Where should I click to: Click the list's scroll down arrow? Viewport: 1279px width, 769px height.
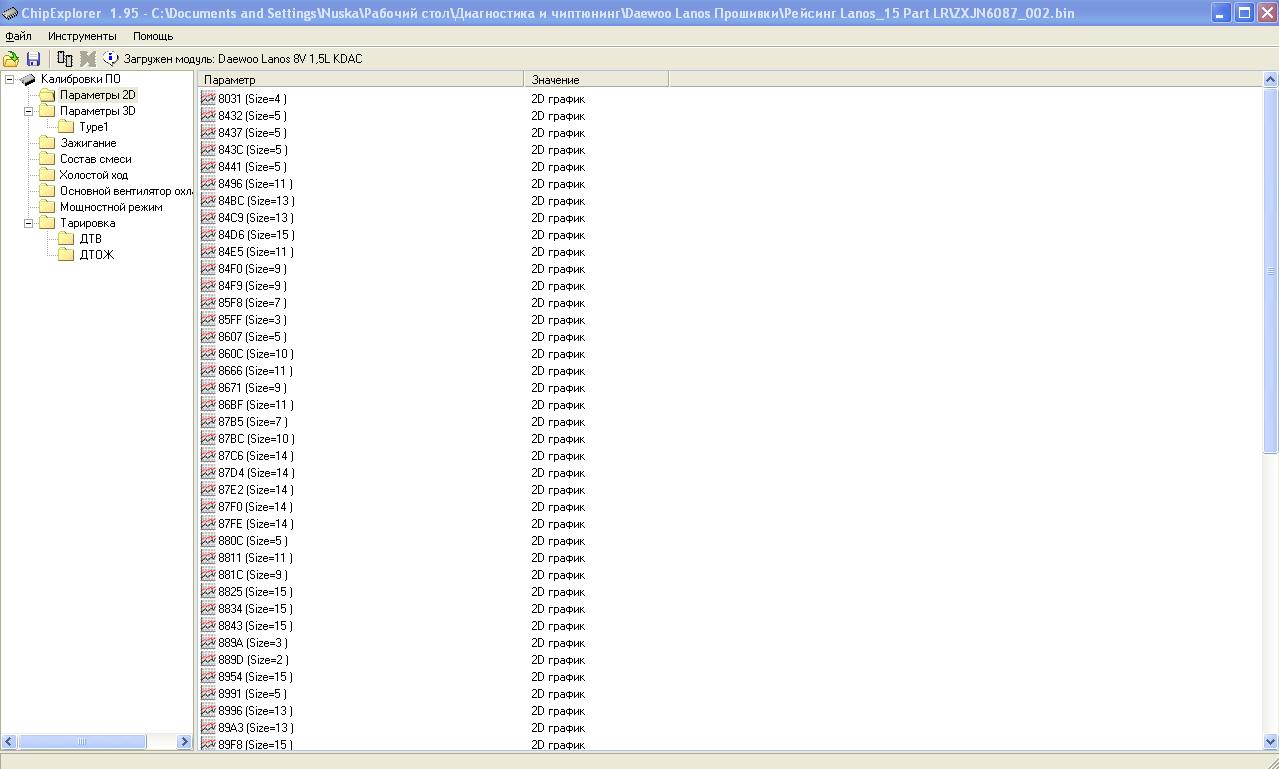(1271, 742)
